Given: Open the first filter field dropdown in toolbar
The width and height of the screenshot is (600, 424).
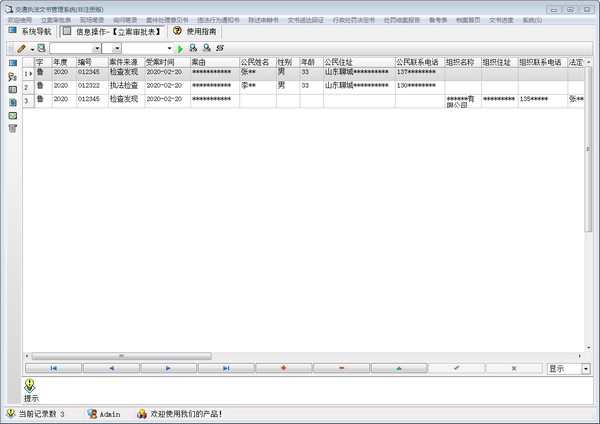Looking at the screenshot, I should coord(95,48).
